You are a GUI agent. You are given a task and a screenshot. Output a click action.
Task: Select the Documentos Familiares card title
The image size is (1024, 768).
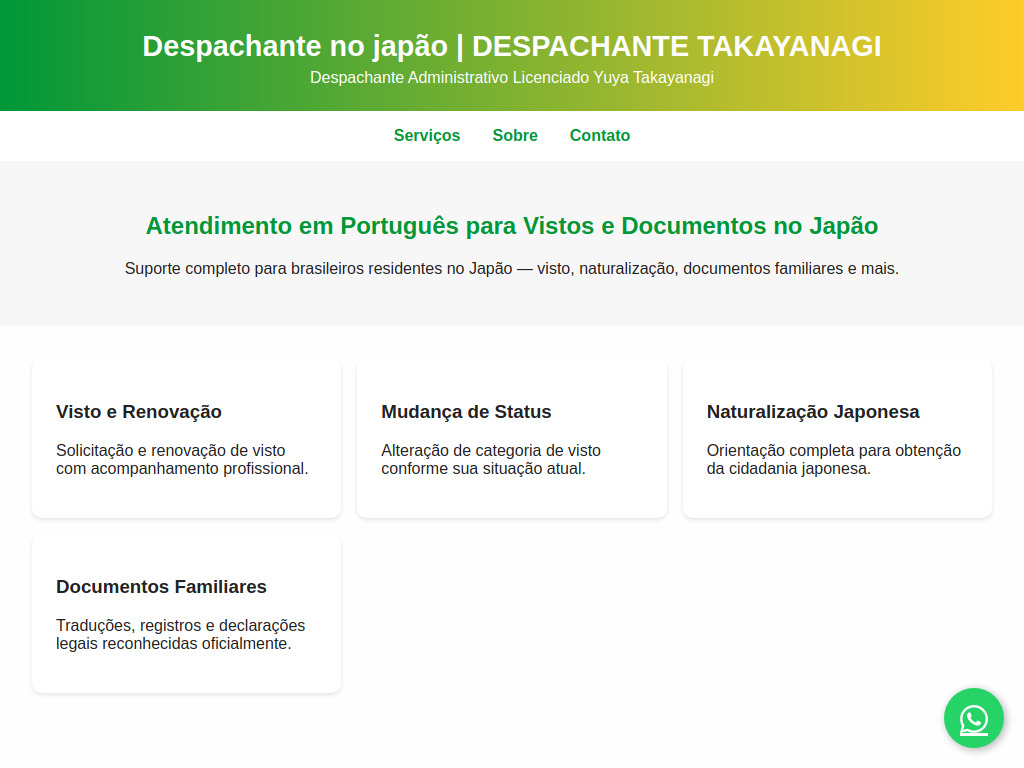pyautogui.click(x=161, y=587)
